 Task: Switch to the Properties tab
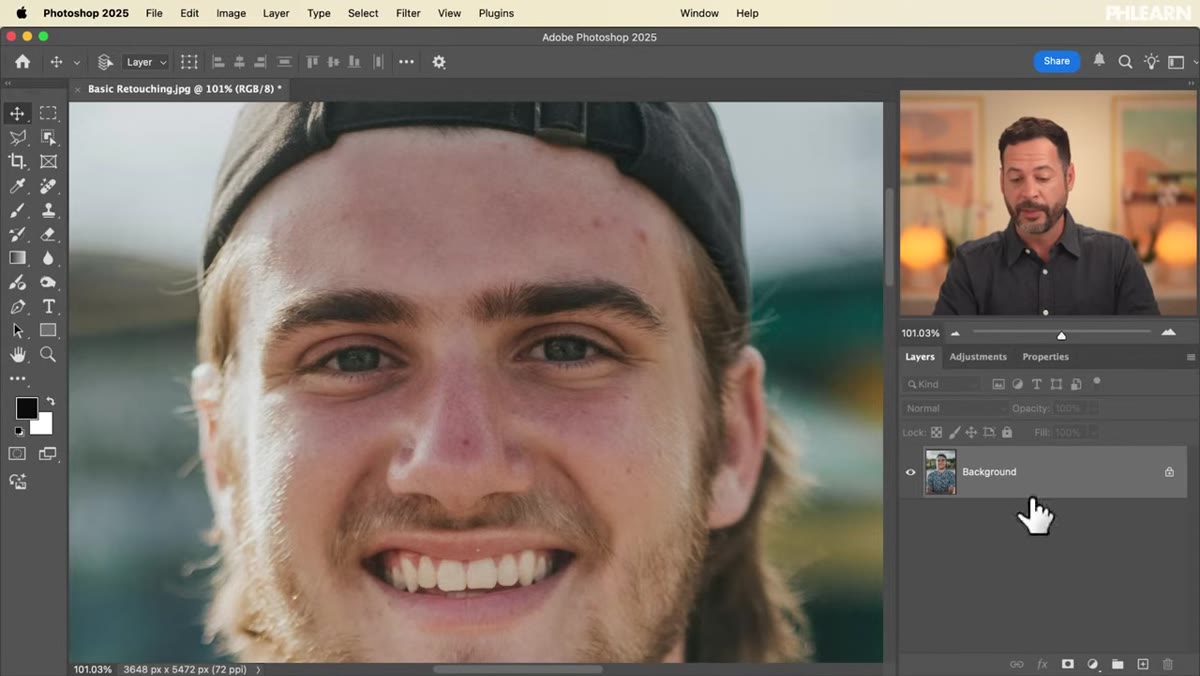point(1045,357)
